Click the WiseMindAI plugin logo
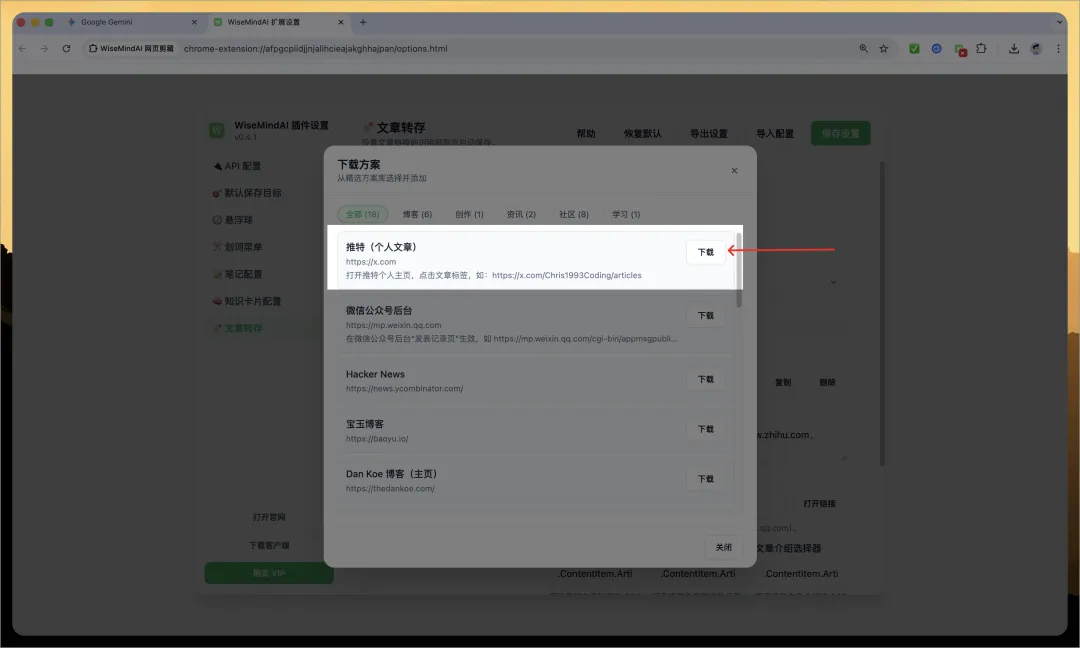Screen dimensions: 1080x648 [x=216, y=129]
